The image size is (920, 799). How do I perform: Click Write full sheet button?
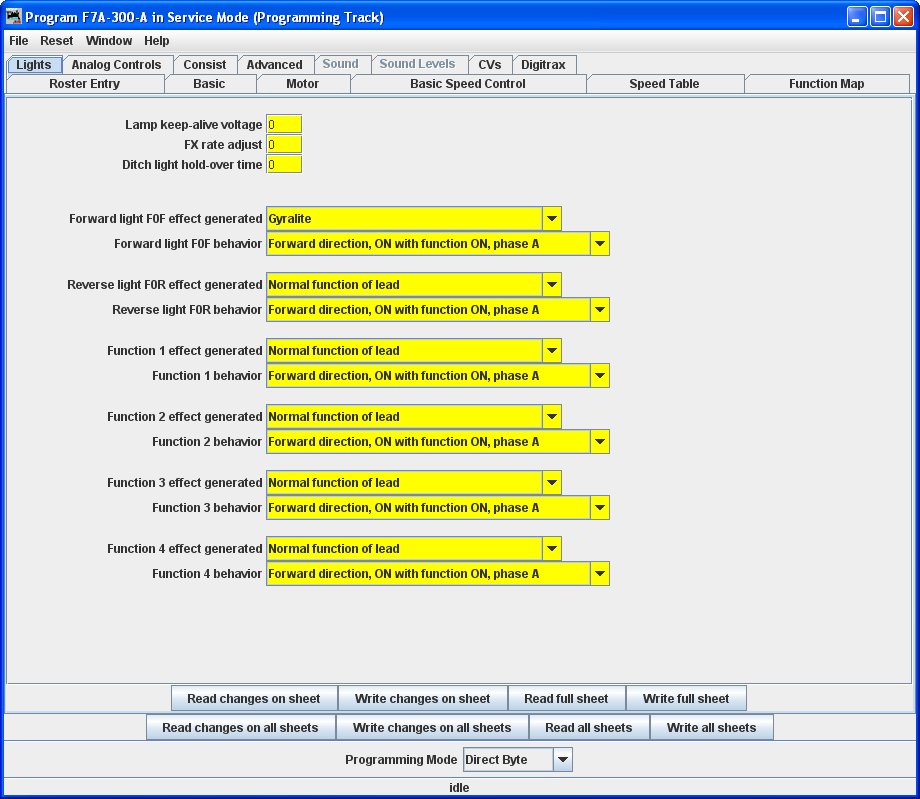(x=686, y=699)
